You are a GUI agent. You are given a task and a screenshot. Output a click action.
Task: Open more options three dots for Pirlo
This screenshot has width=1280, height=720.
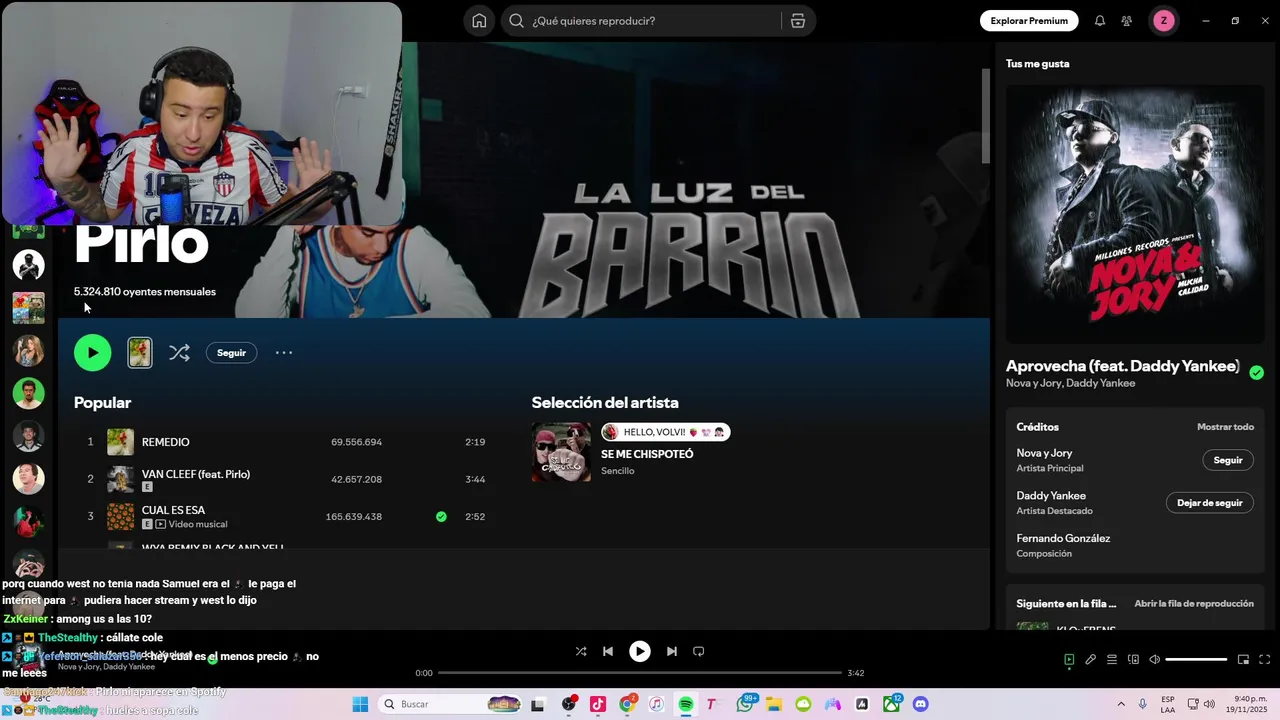pos(284,352)
